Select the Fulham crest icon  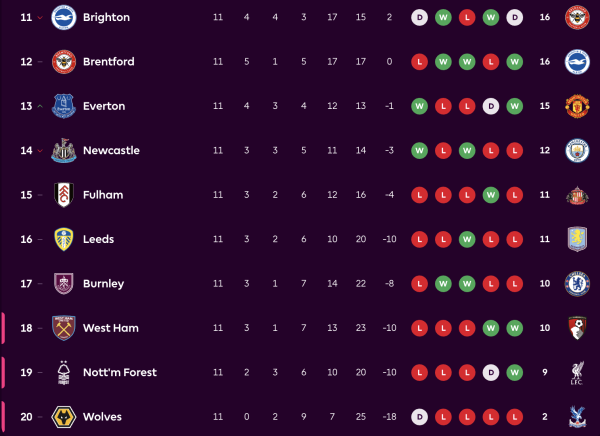[64, 195]
